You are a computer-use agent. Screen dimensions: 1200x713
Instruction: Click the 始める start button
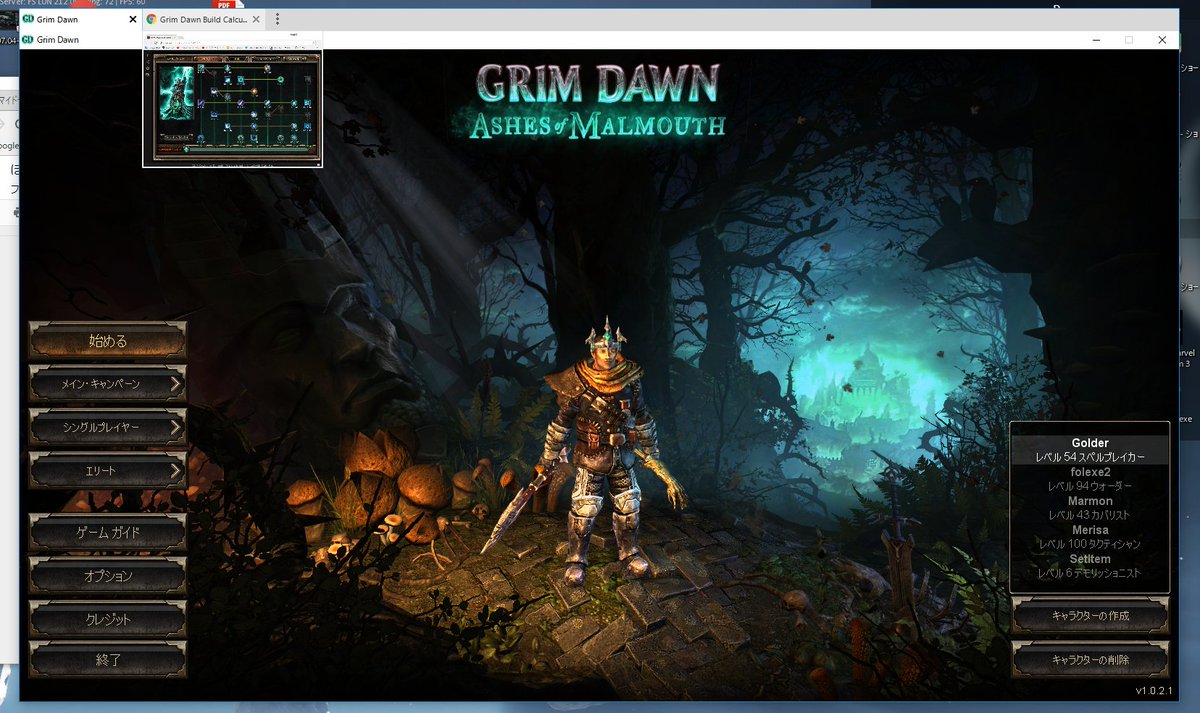click(107, 340)
